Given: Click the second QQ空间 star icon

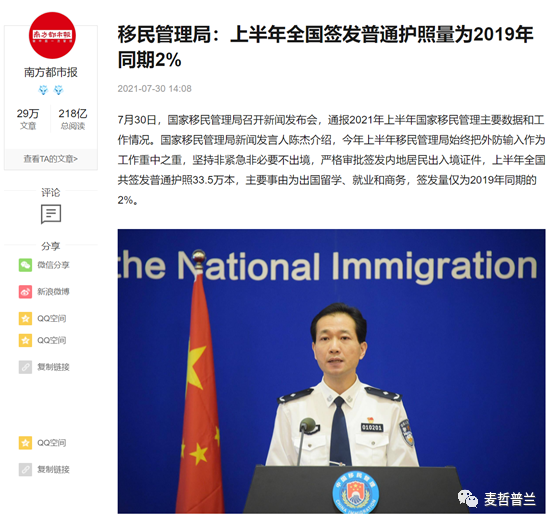Looking at the screenshot, I should pyautogui.click(x=25, y=340).
